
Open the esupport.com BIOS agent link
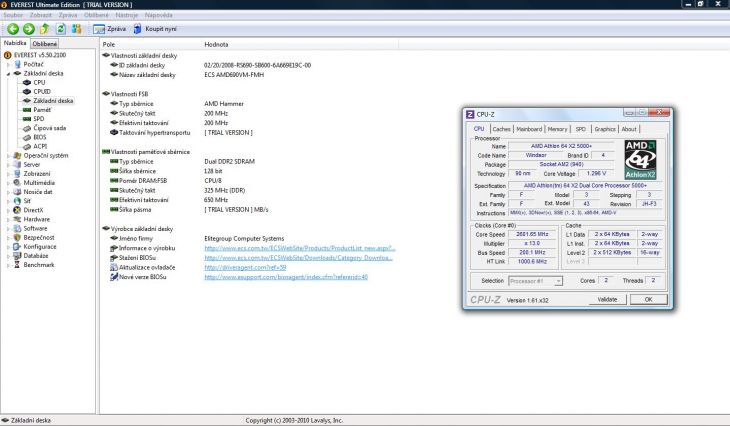click(x=286, y=277)
